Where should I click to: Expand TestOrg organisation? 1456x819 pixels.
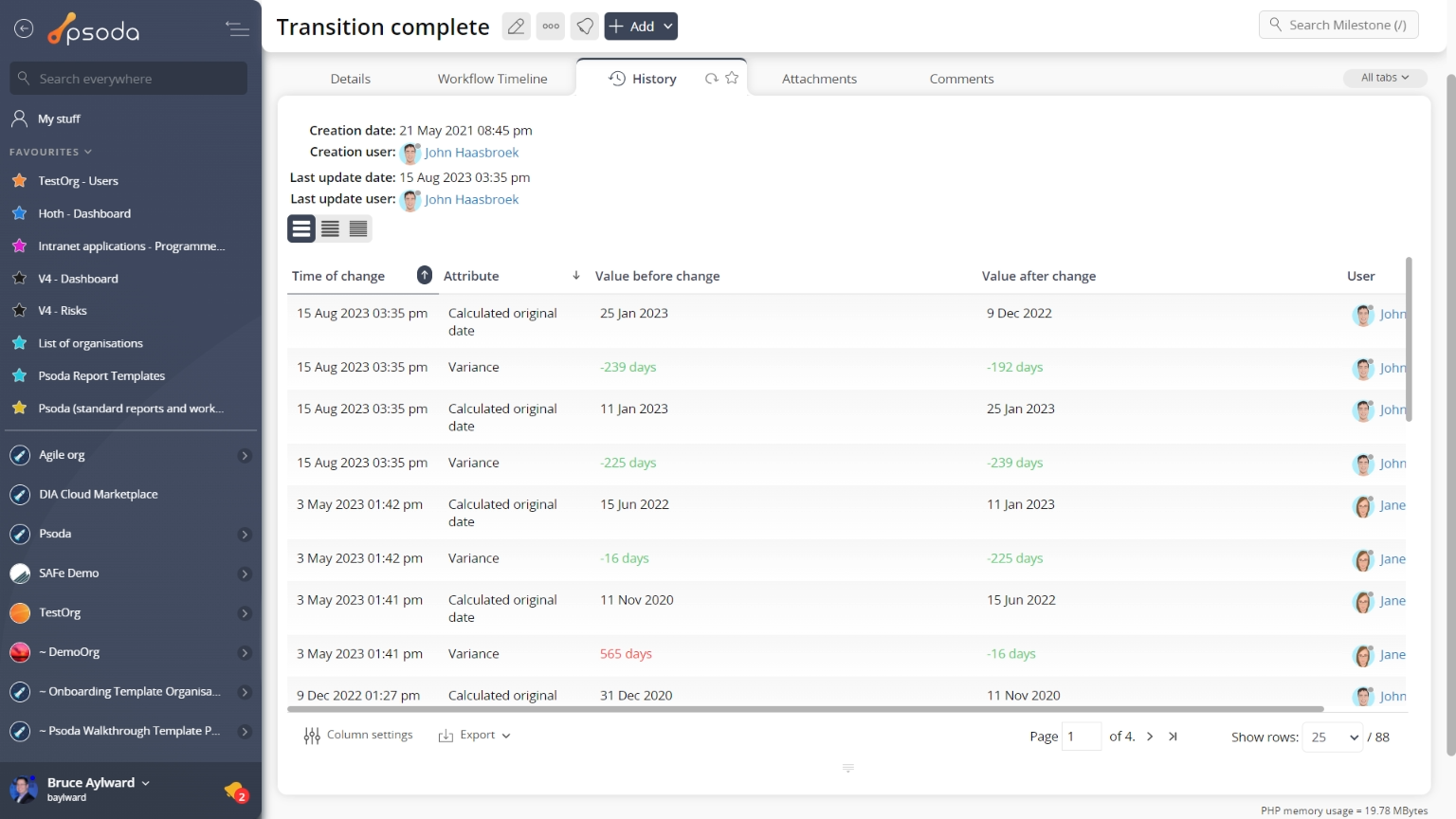(245, 613)
